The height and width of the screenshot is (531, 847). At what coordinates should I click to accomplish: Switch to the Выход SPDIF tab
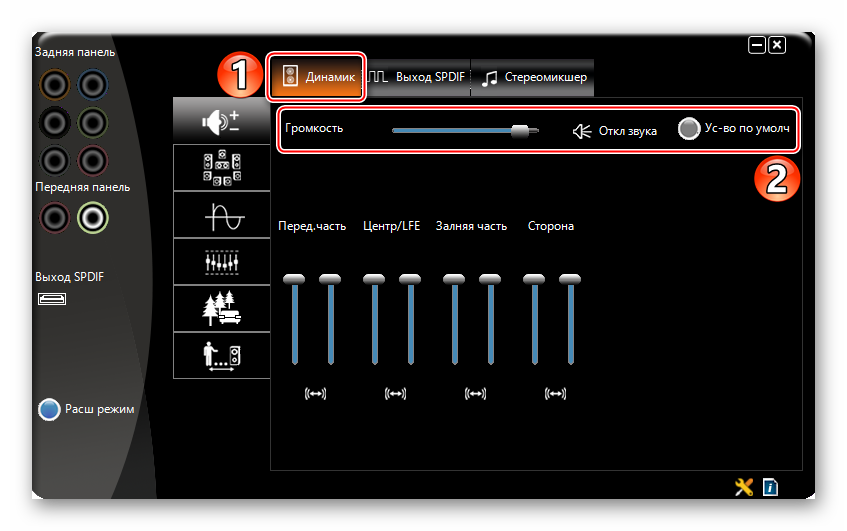point(417,77)
